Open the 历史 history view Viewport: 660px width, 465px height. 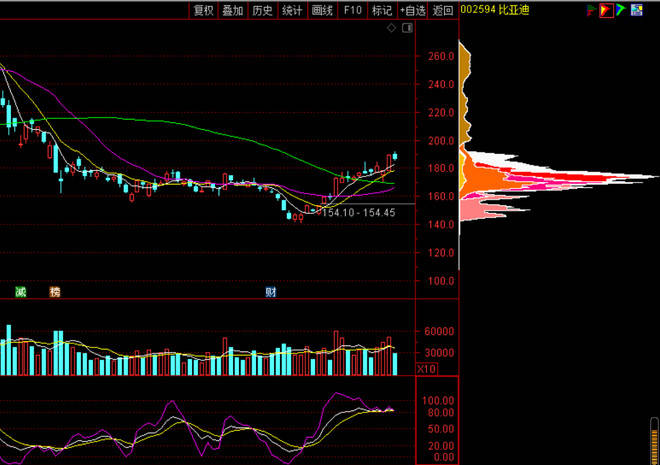click(x=262, y=10)
